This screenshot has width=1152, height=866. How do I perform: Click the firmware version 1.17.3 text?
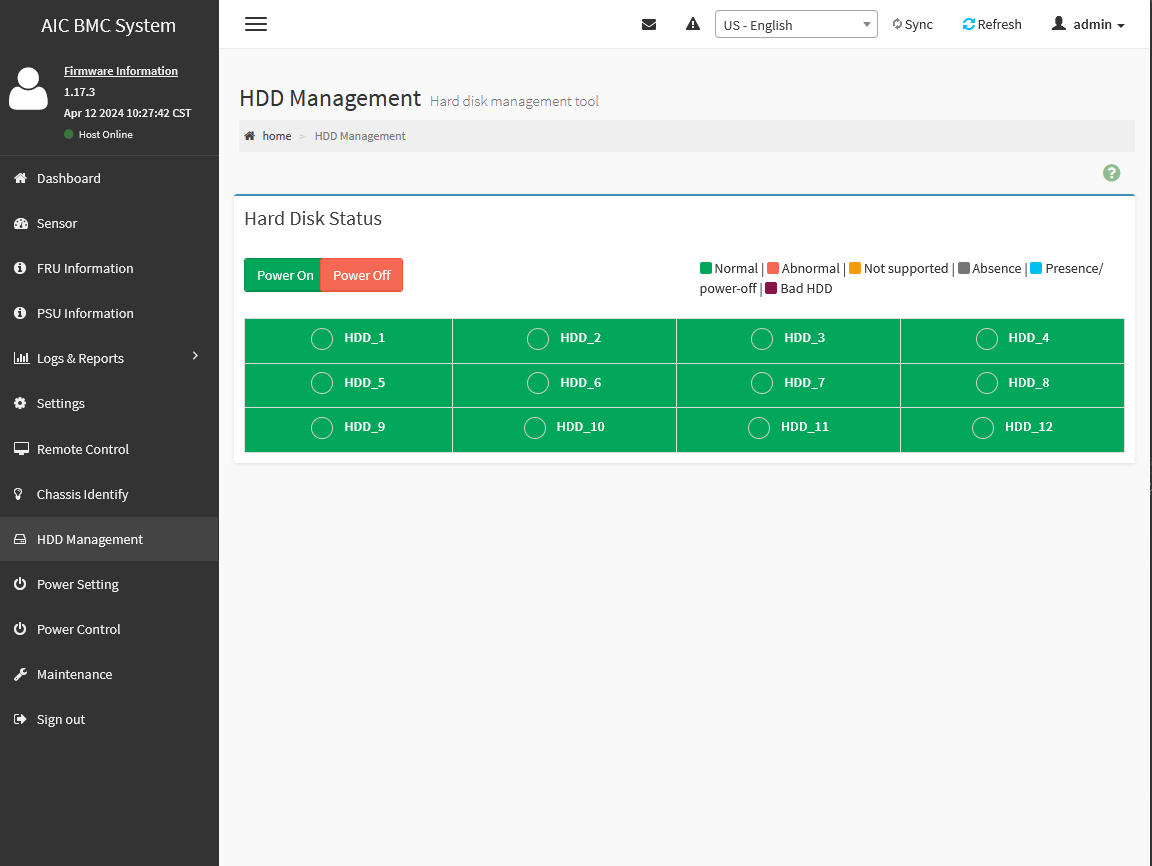[79, 92]
